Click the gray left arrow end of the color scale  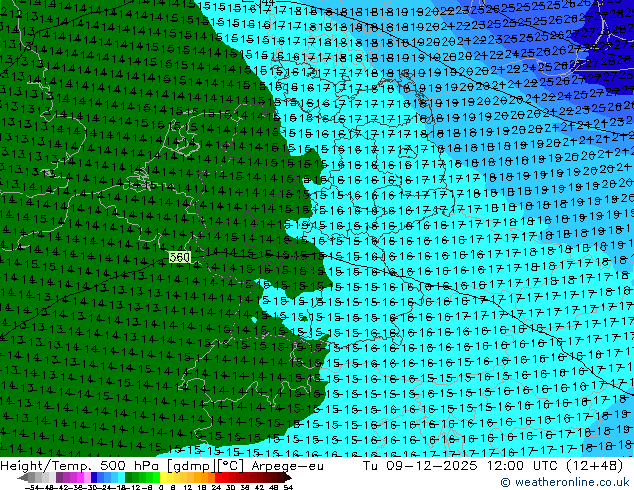(x=23, y=478)
